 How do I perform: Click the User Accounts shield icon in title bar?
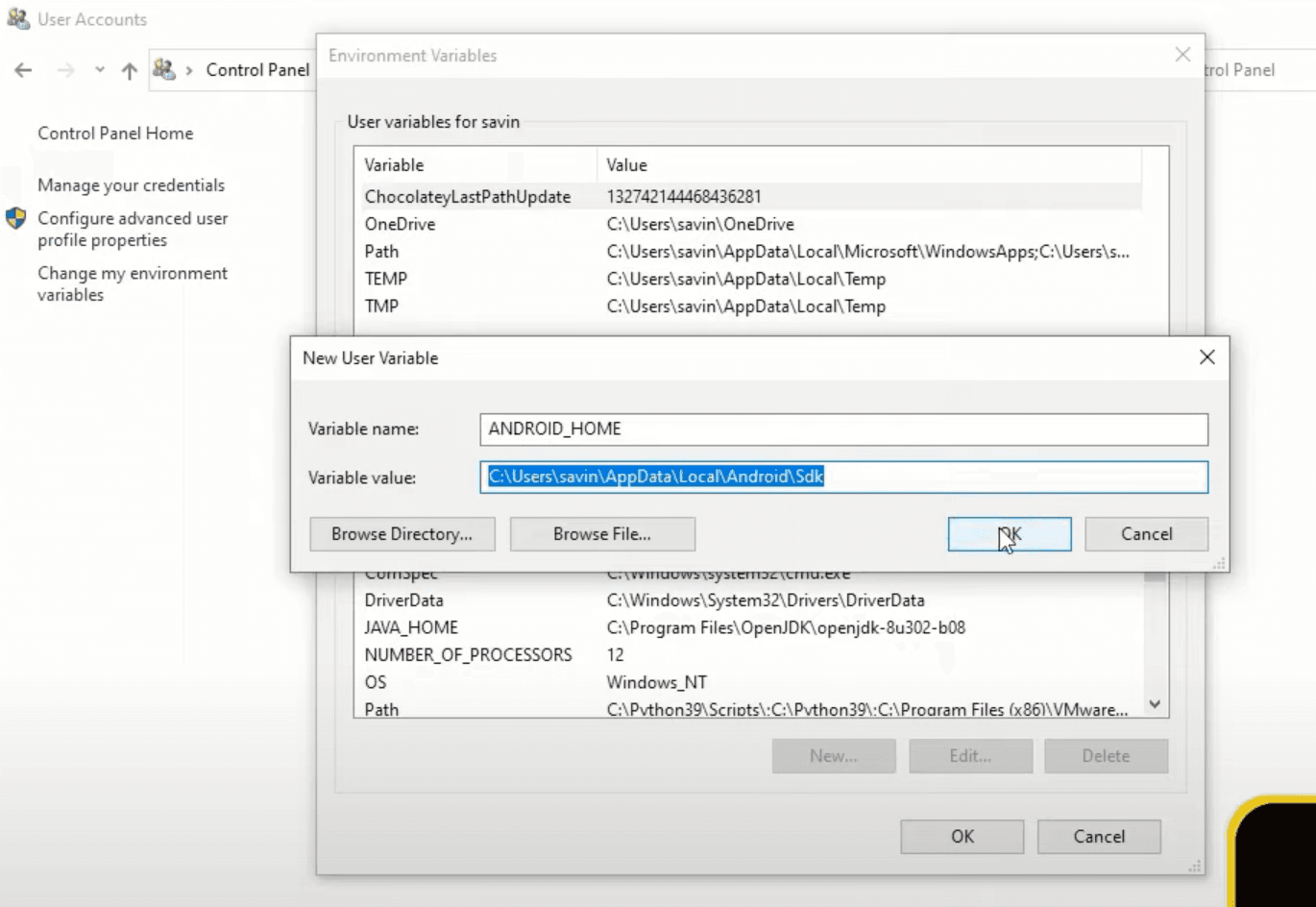(x=17, y=18)
